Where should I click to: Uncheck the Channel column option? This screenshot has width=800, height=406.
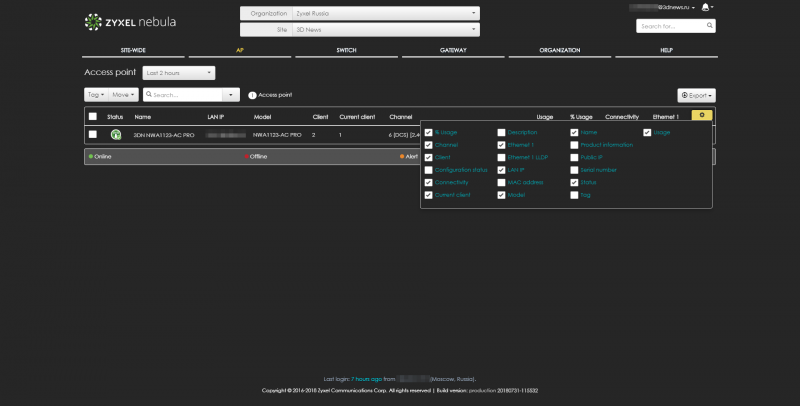pyautogui.click(x=429, y=145)
